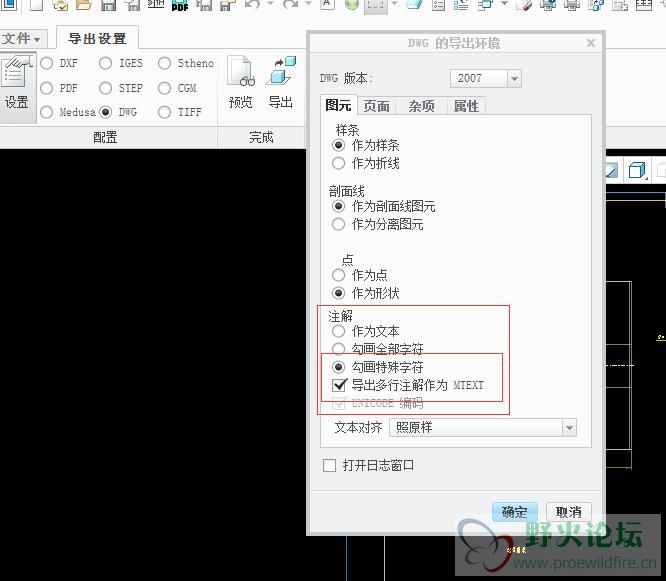Choose 作为剖面线图元 option

(339, 206)
